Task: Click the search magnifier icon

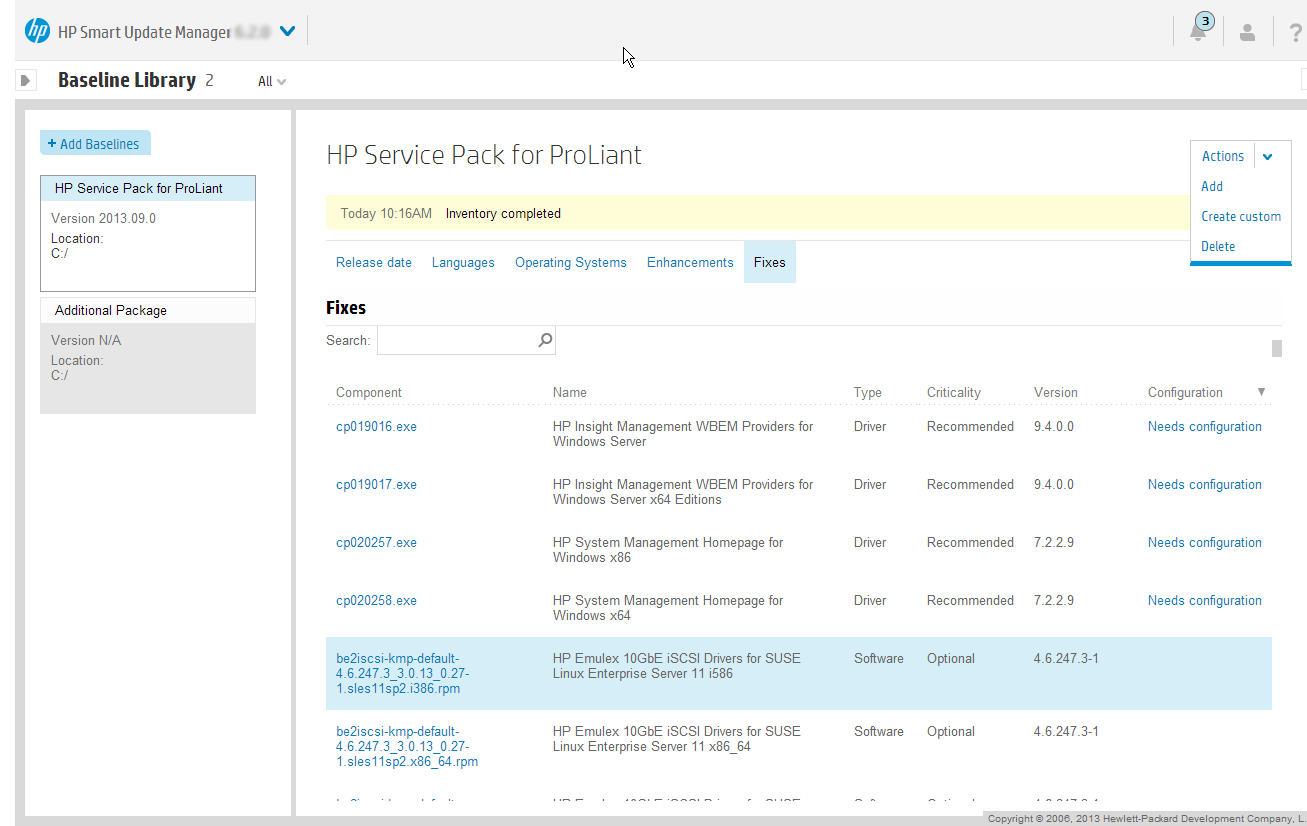Action: pyautogui.click(x=545, y=340)
